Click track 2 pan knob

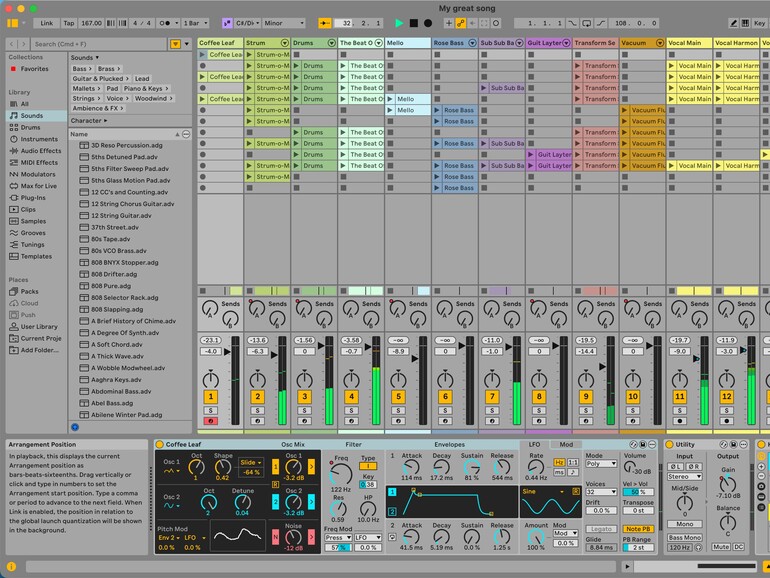[x=257, y=380]
